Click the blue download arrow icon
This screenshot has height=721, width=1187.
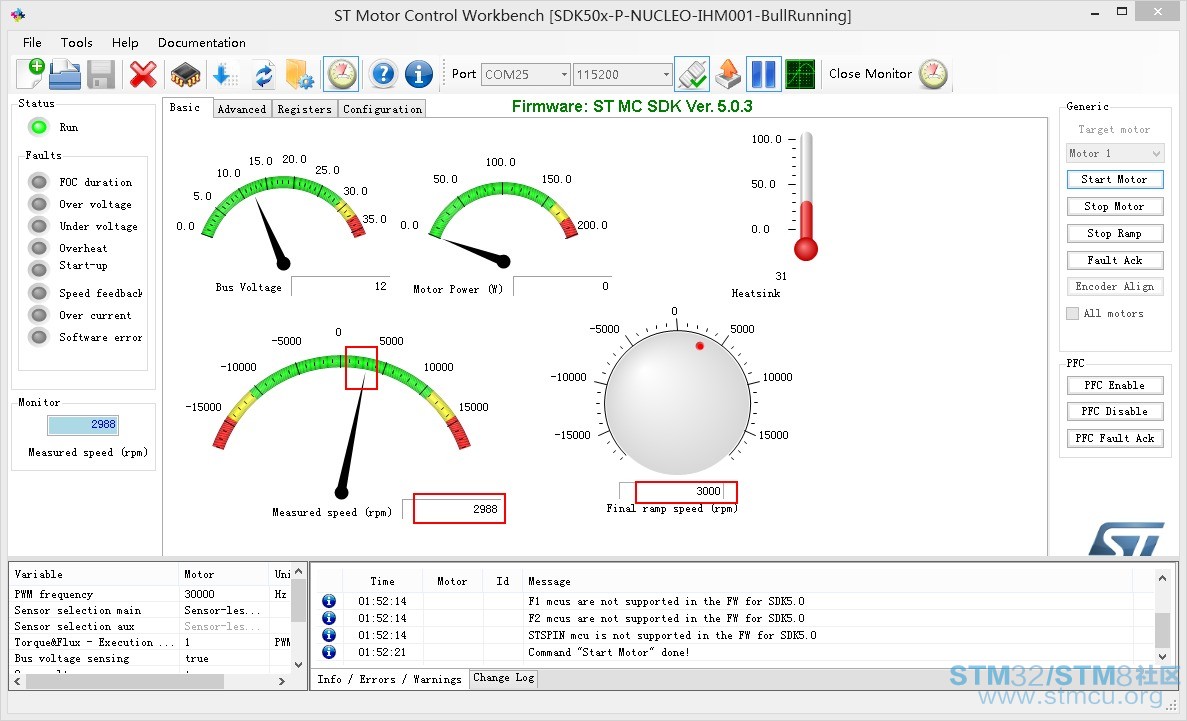[x=224, y=74]
